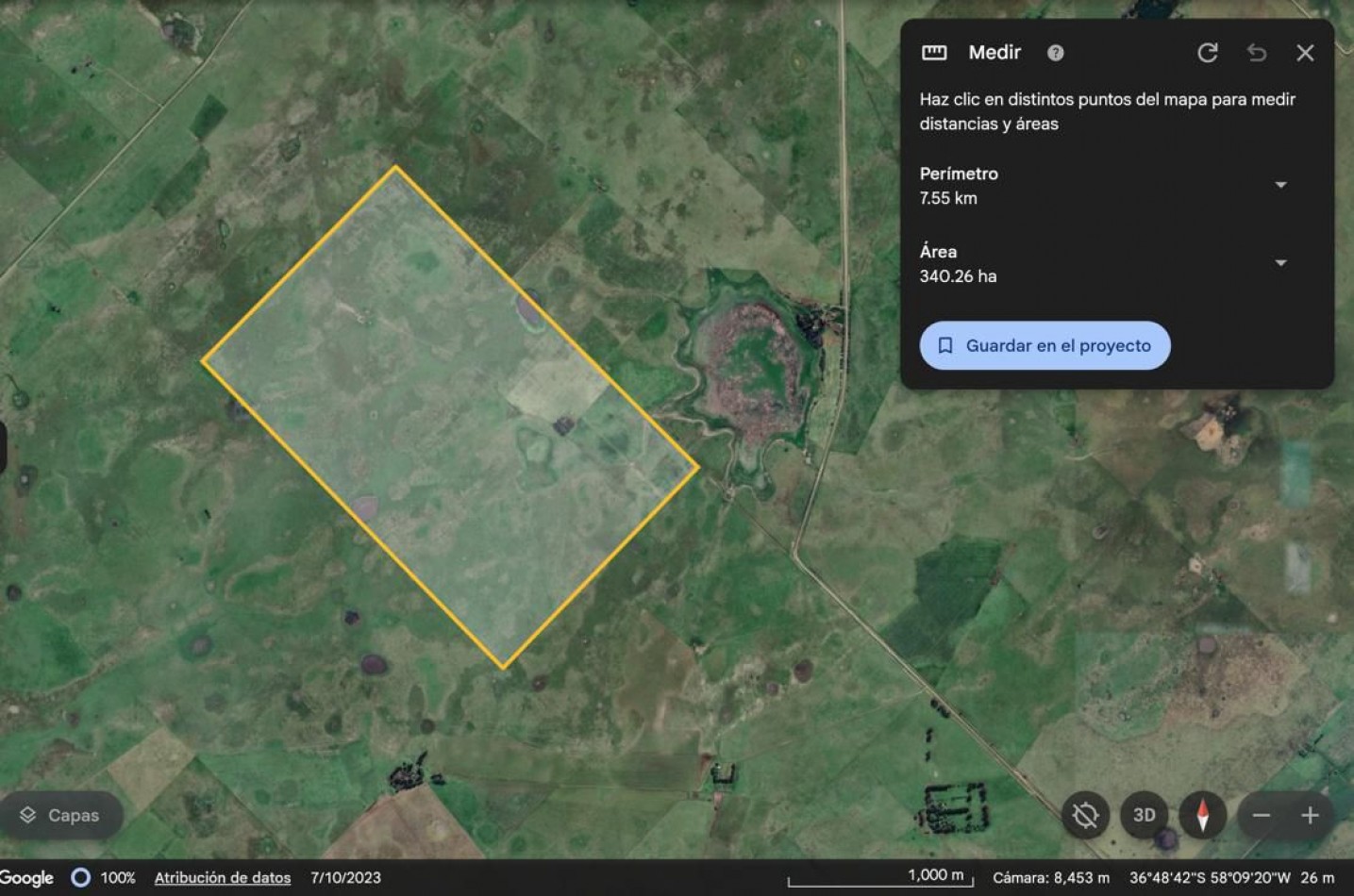Viewport: 1354px width, 896px height.
Task: Click the Google logo
Action: 26,878
